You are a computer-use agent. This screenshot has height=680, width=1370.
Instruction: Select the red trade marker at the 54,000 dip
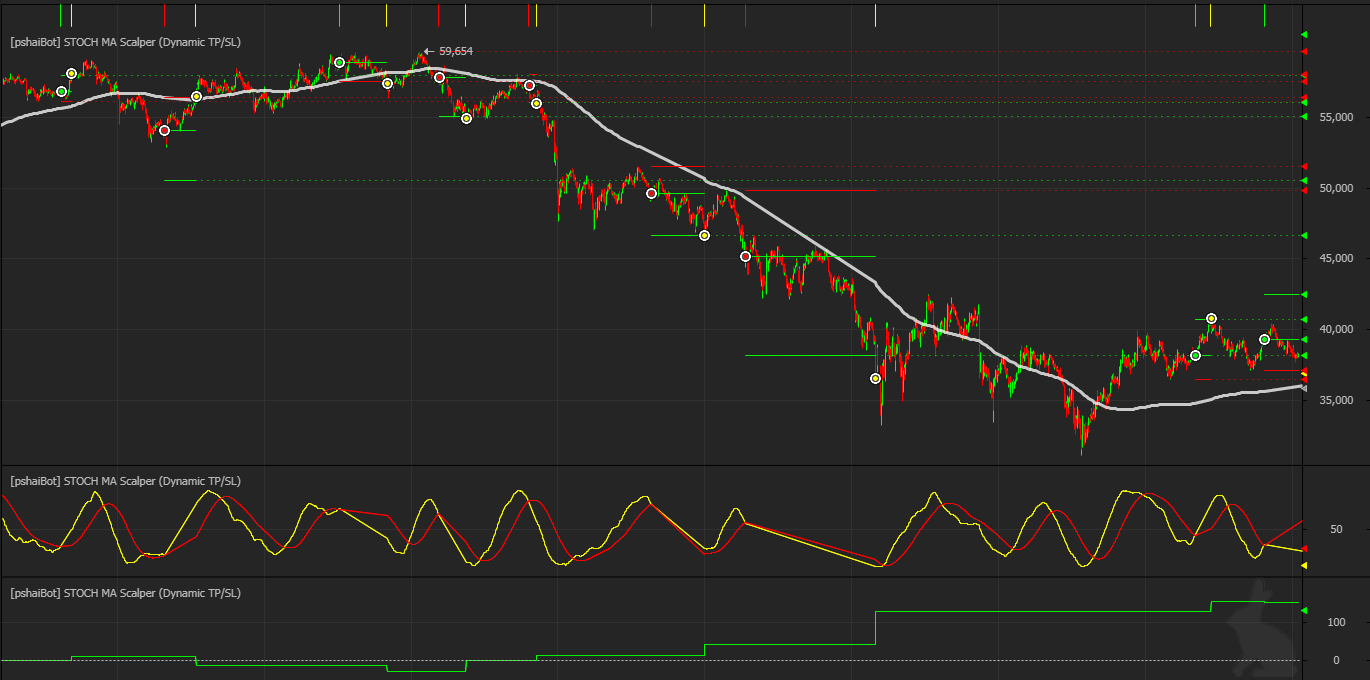pos(165,130)
